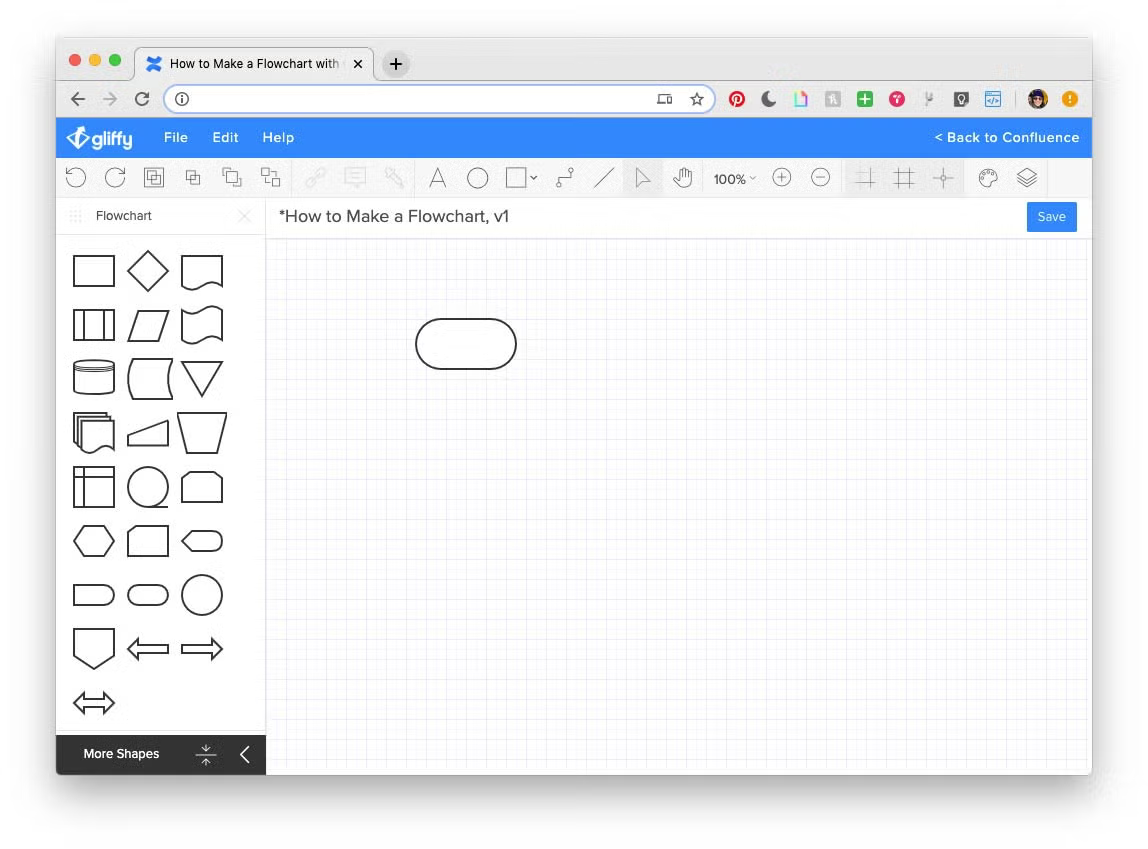This screenshot has width=1148, height=849.
Task: Toggle snap to grid crosshair
Action: (x=942, y=178)
